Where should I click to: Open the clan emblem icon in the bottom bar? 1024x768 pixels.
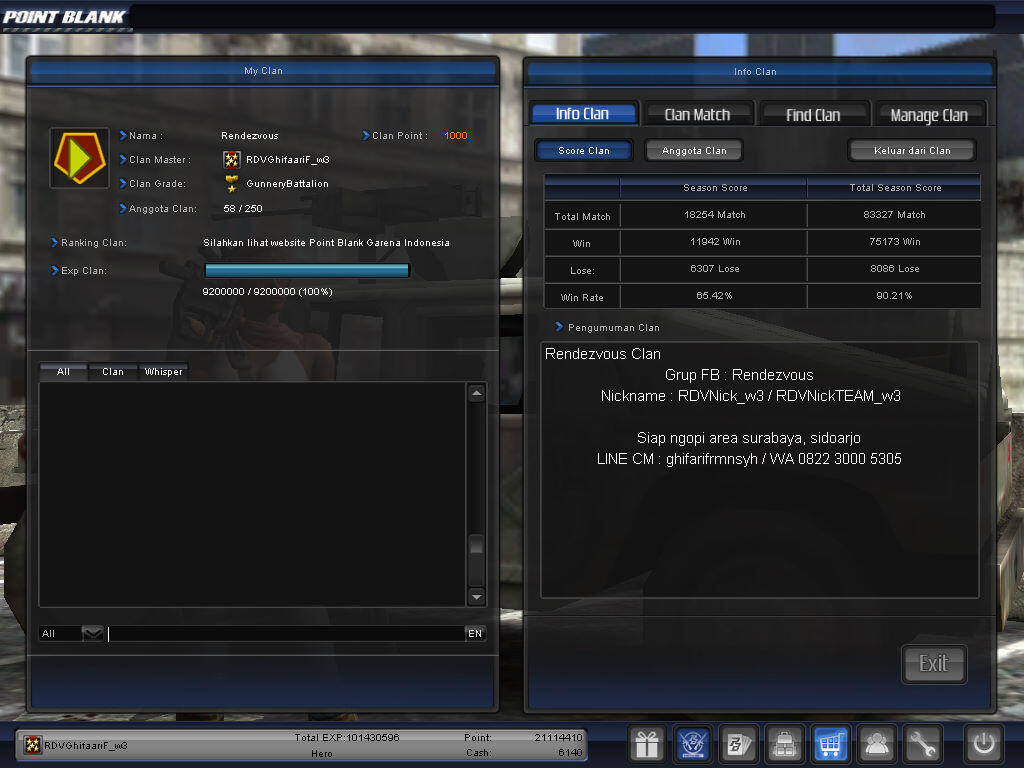tap(693, 743)
